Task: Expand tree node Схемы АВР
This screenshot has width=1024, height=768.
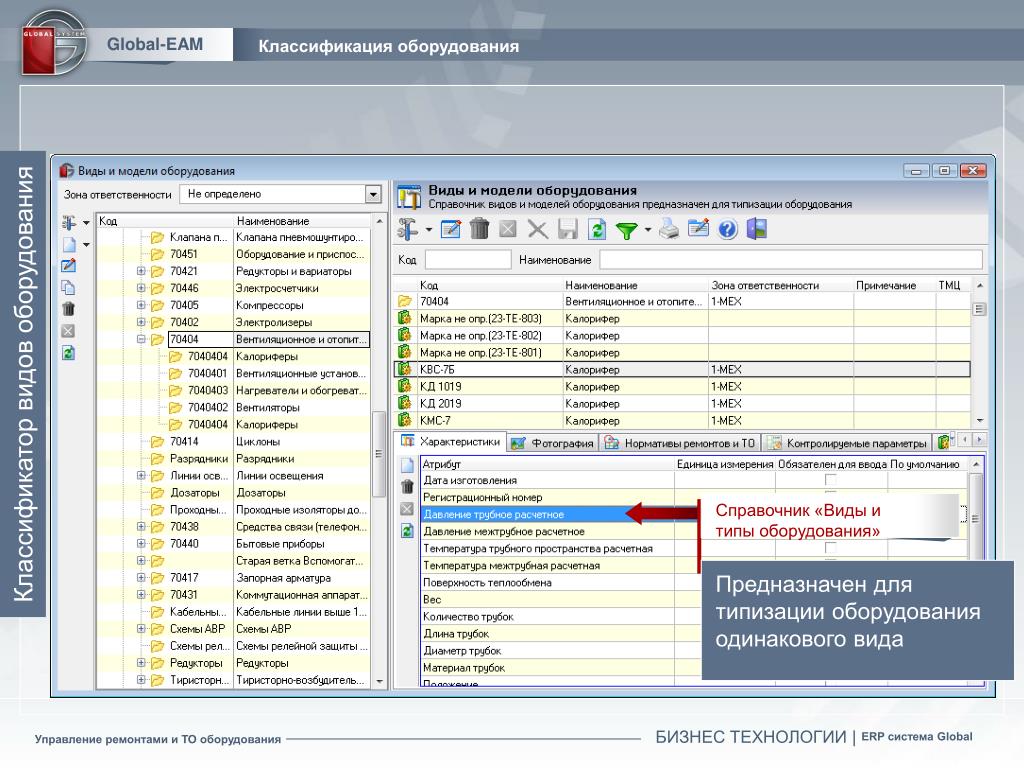Action: [x=141, y=629]
